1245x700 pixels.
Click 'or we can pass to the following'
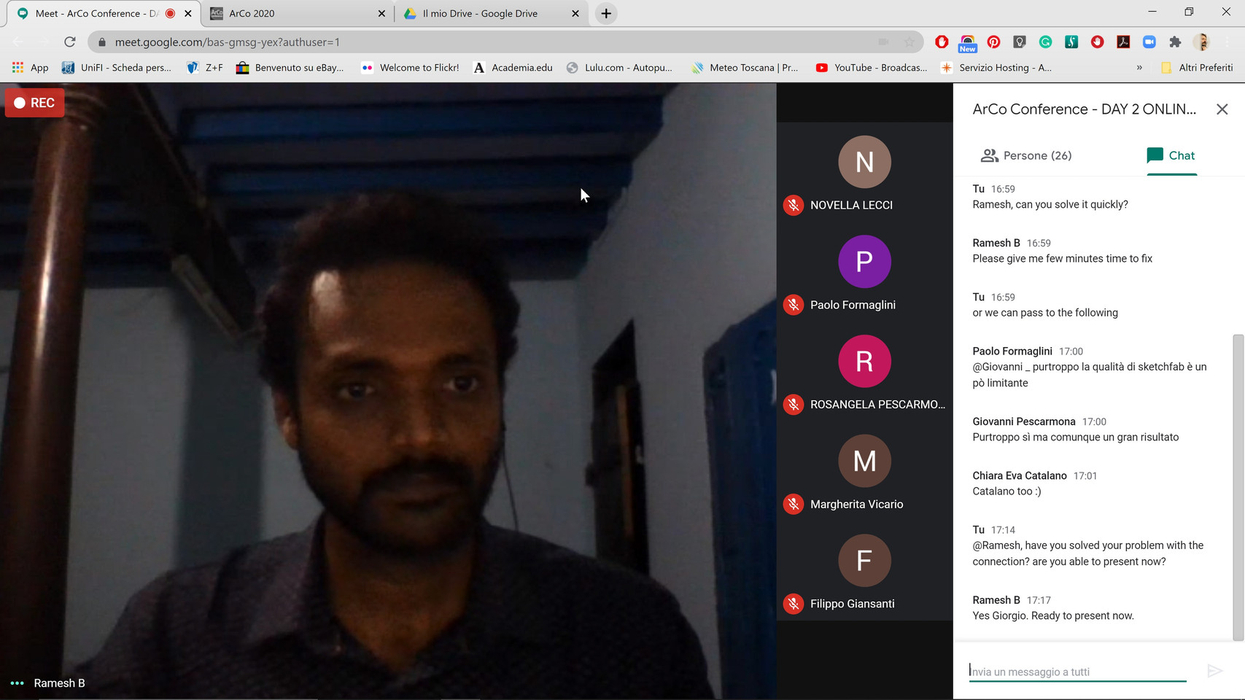(x=1045, y=313)
